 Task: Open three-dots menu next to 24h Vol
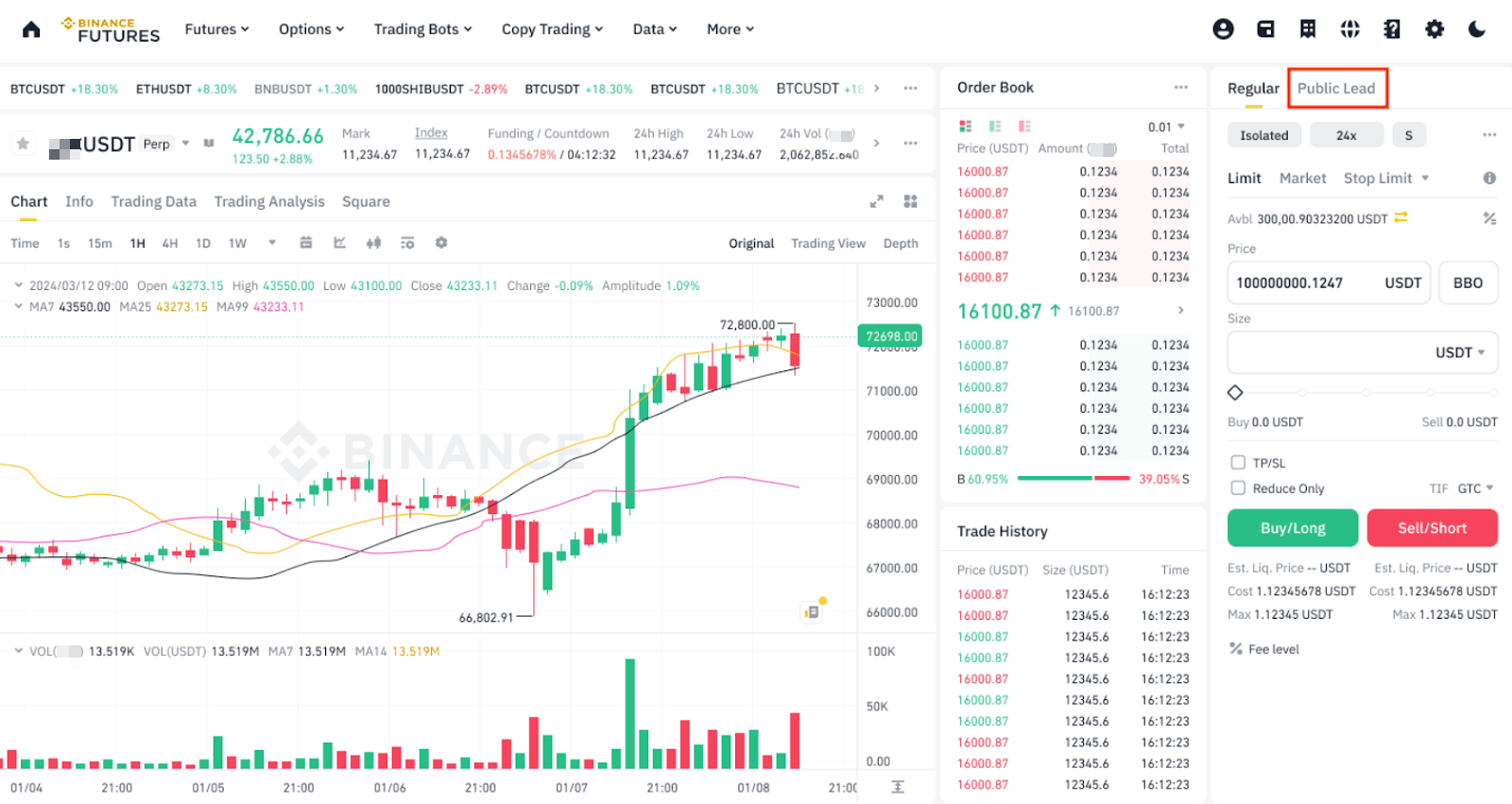tap(910, 143)
